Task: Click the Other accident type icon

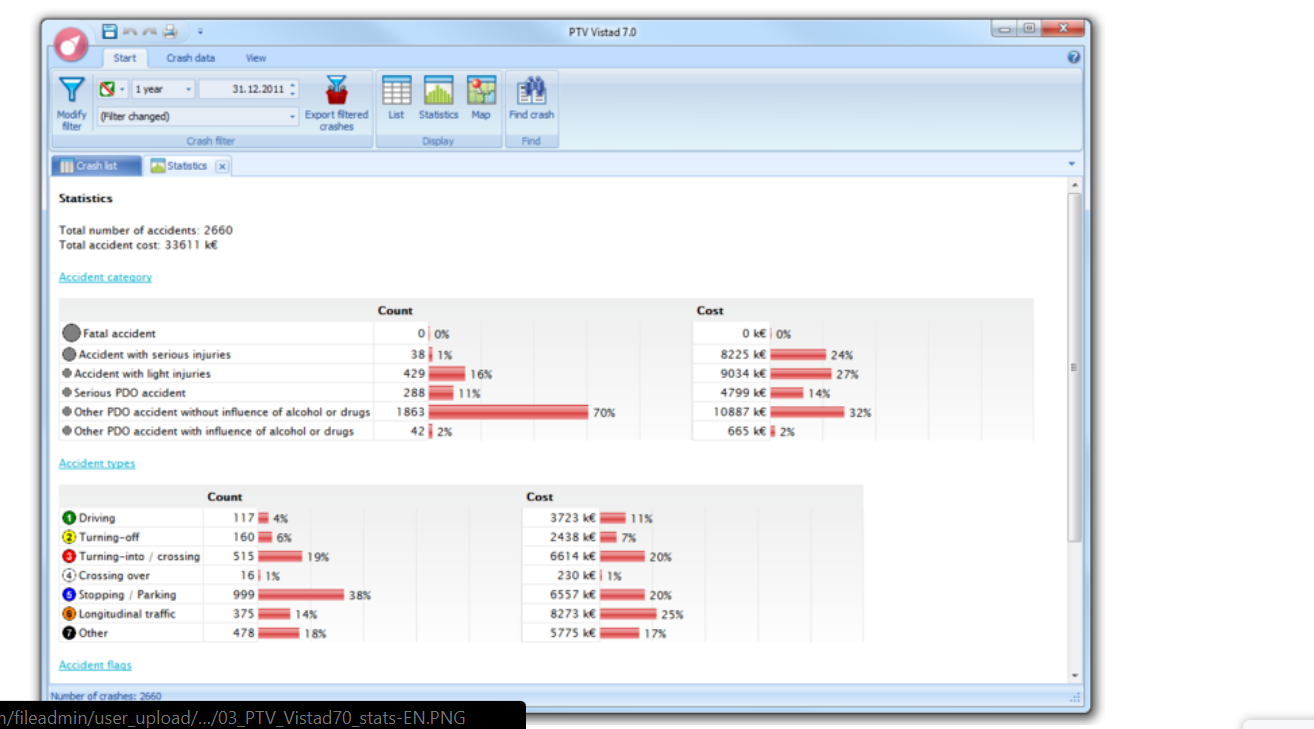Action: point(69,633)
